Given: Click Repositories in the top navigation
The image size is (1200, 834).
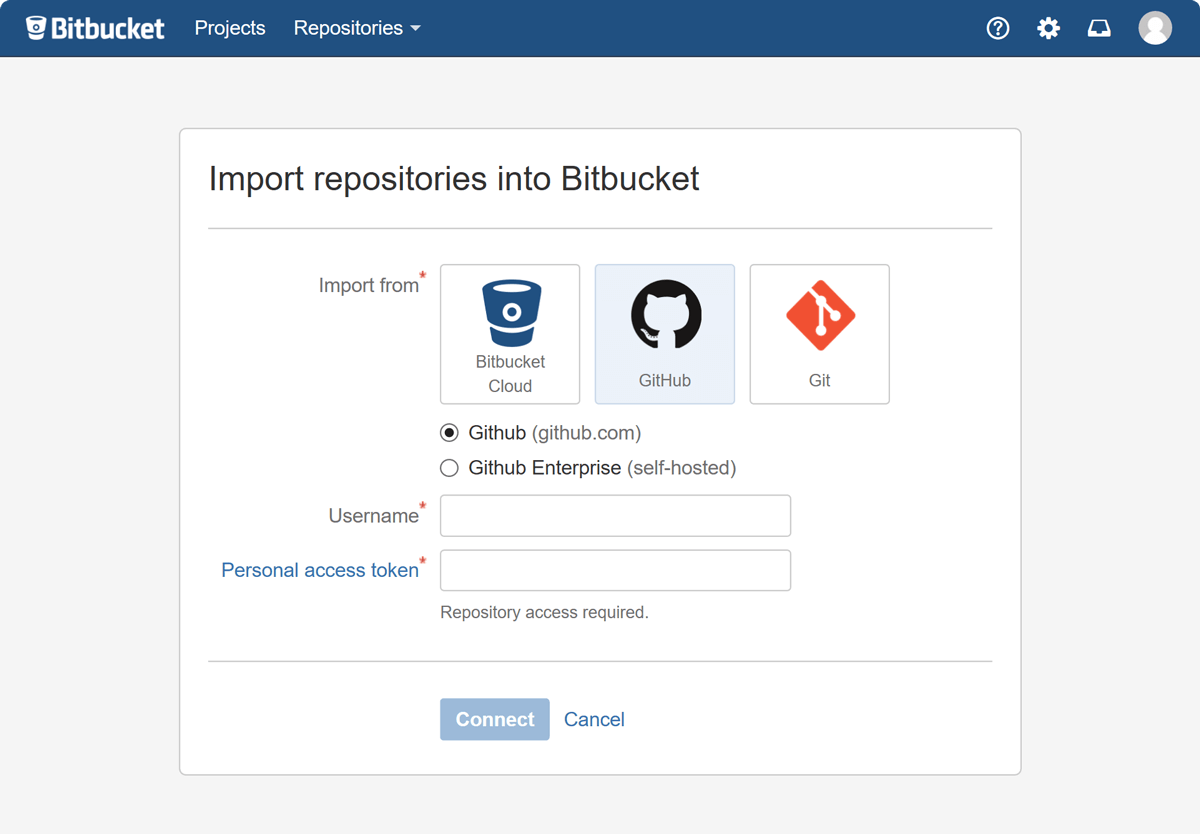Looking at the screenshot, I should (348, 28).
